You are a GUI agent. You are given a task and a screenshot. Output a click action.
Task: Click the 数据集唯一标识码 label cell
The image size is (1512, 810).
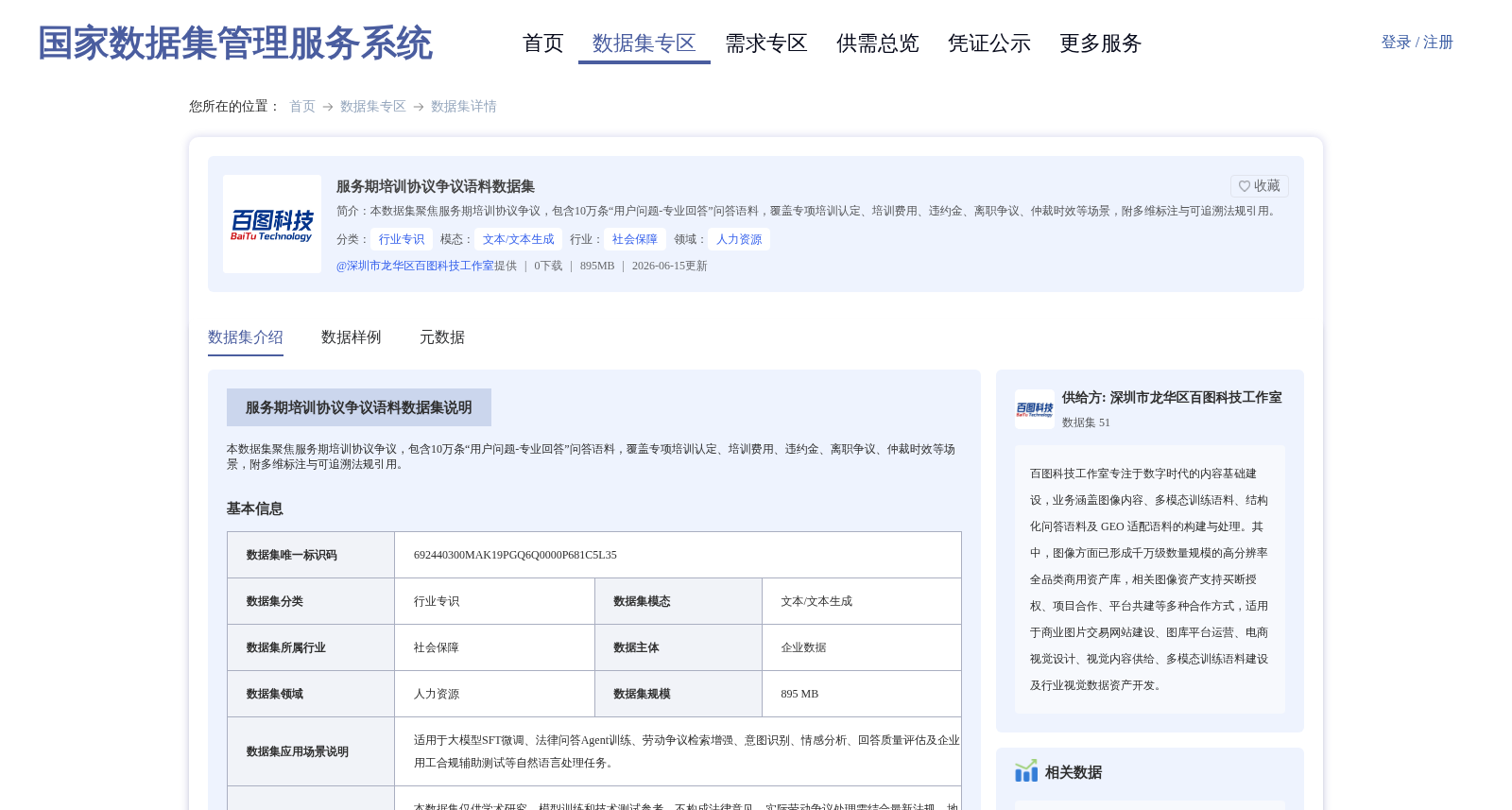pyautogui.click(x=311, y=555)
